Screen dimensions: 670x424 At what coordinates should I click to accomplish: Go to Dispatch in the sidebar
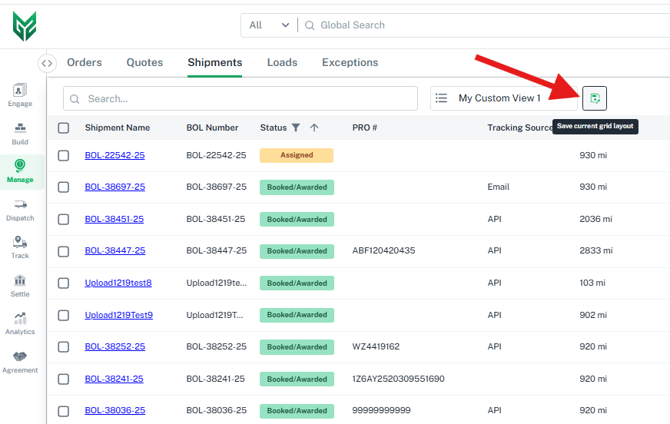pyautogui.click(x=20, y=210)
